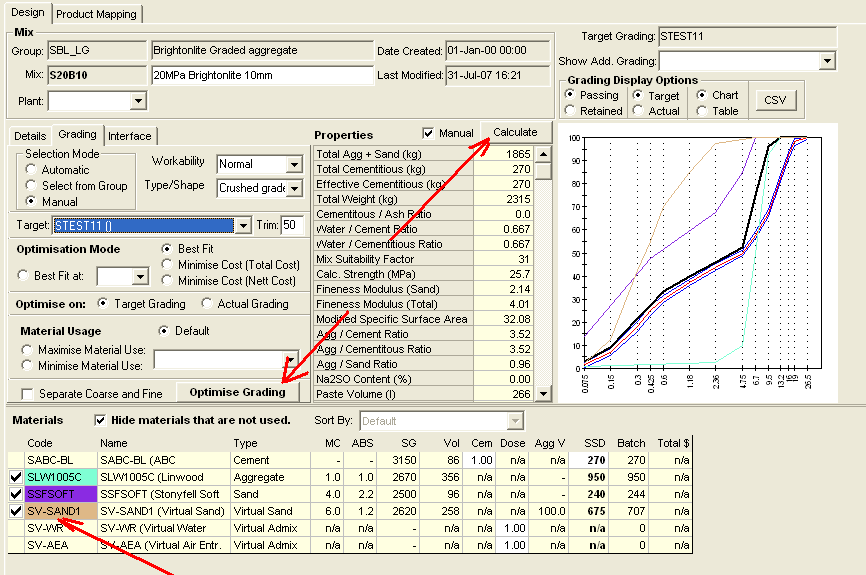Select Retained grading display option
Viewport: 866px width, 575px height.
click(x=570, y=111)
